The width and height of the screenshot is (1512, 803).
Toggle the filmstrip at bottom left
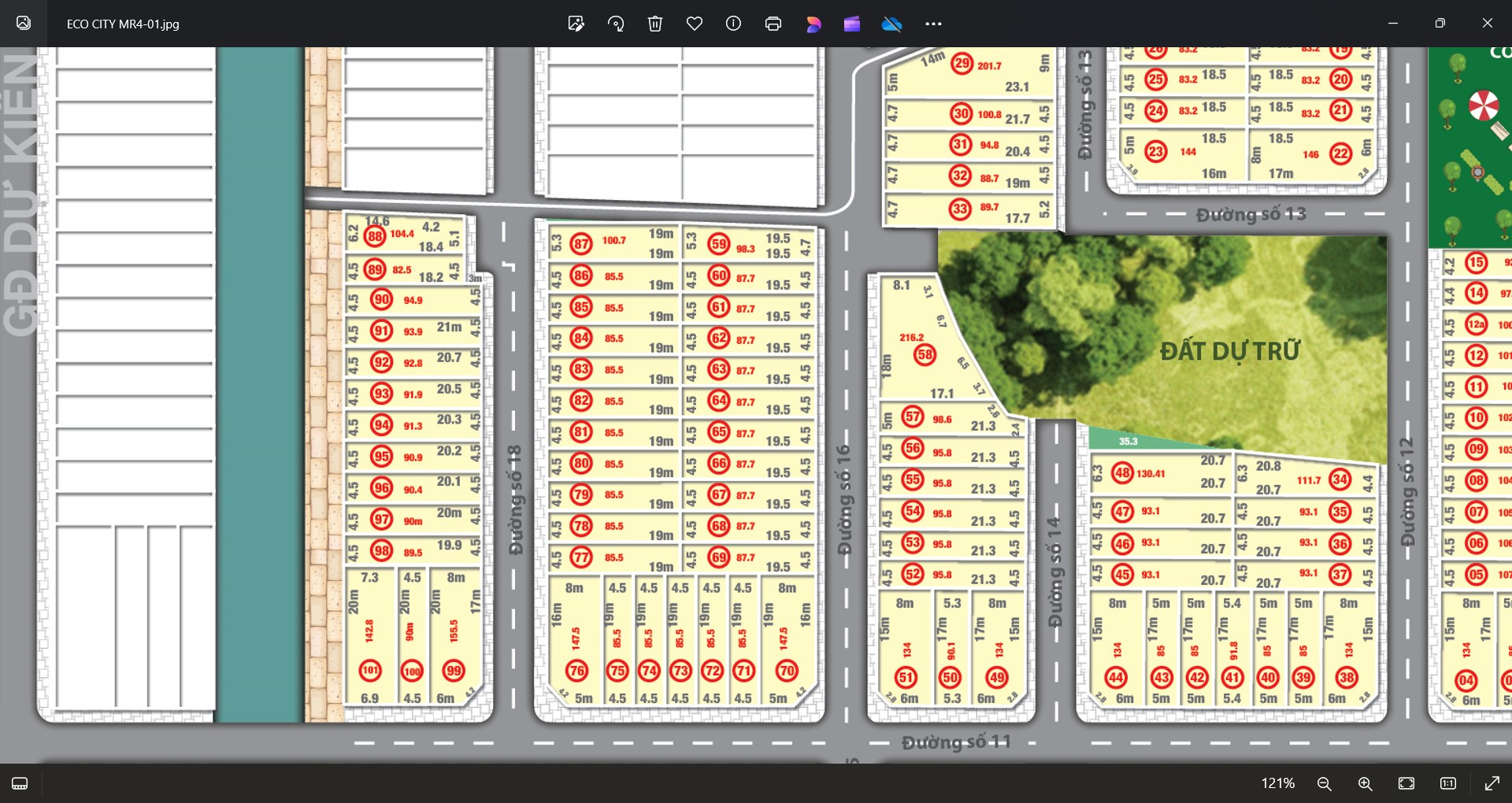(20, 783)
